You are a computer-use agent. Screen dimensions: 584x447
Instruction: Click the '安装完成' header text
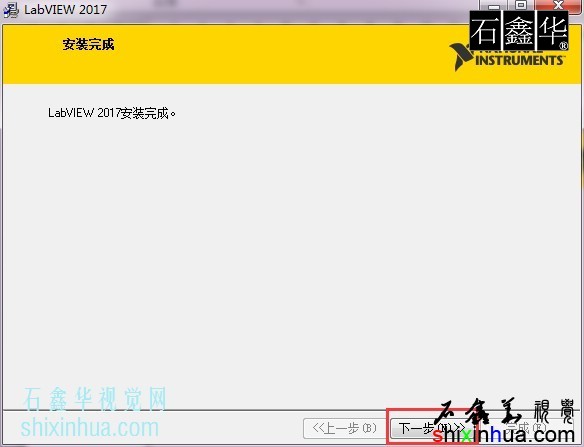click(88, 44)
